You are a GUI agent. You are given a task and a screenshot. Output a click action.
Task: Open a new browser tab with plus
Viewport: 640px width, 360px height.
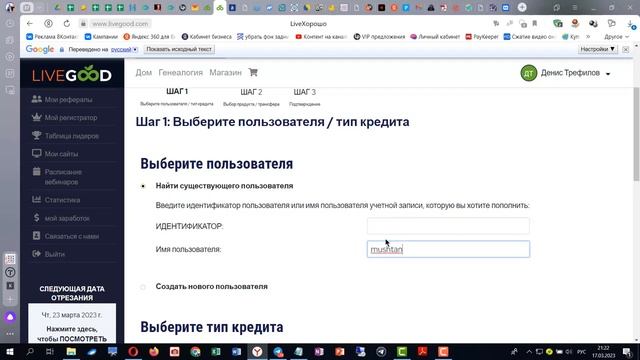click(522, 7)
